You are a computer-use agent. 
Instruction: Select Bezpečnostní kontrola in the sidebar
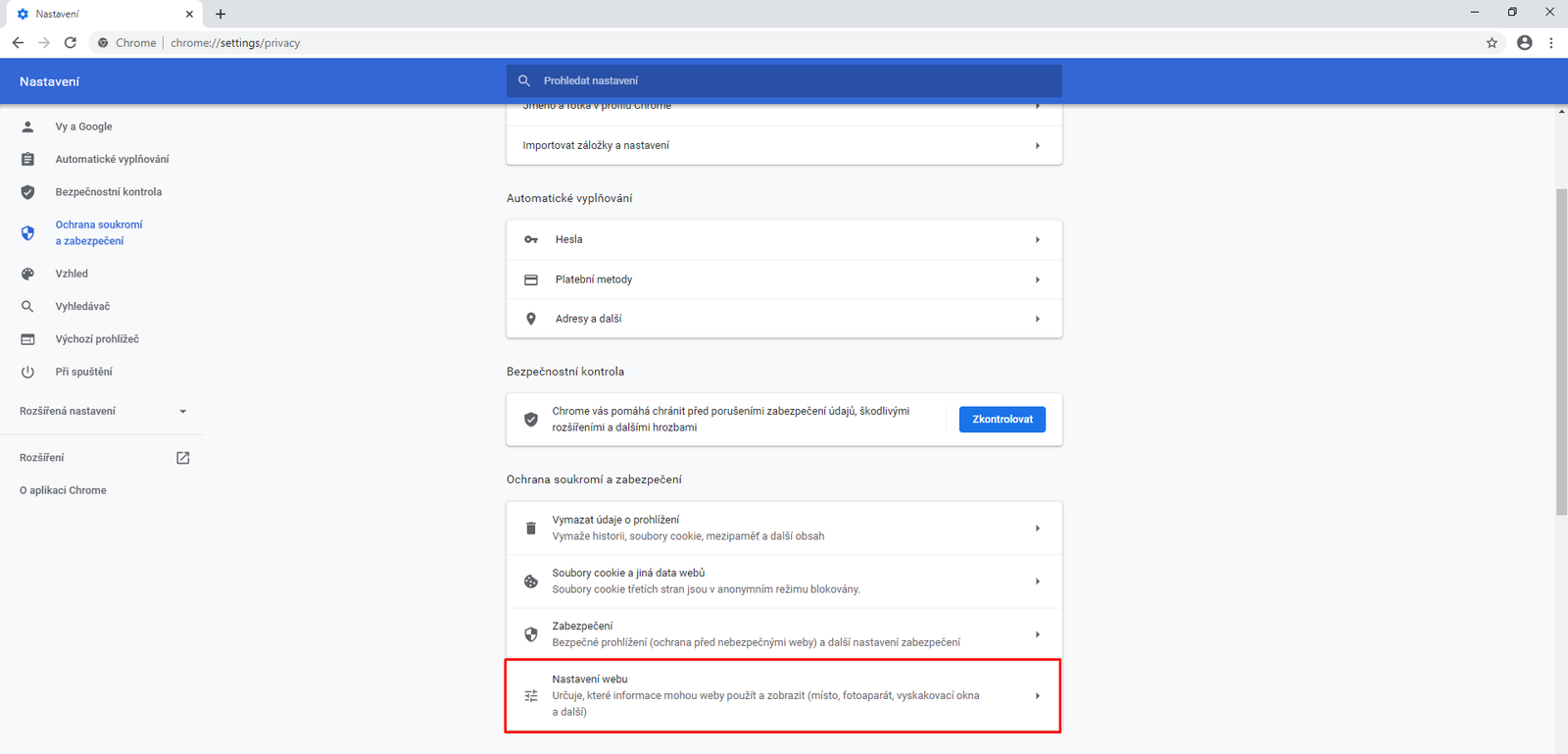click(x=108, y=192)
